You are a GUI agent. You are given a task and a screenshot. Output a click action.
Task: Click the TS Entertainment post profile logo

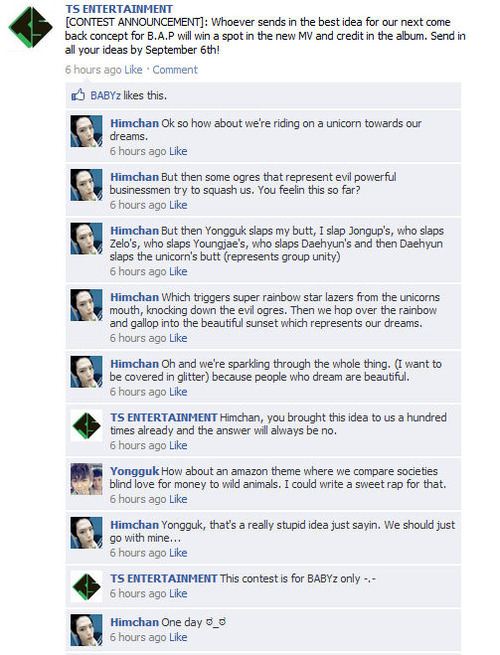tap(30, 26)
